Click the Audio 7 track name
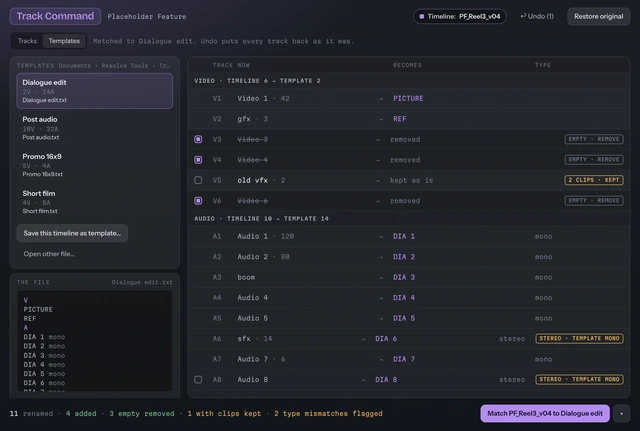Viewport: 640px width, 431px height. click(253, 359)
